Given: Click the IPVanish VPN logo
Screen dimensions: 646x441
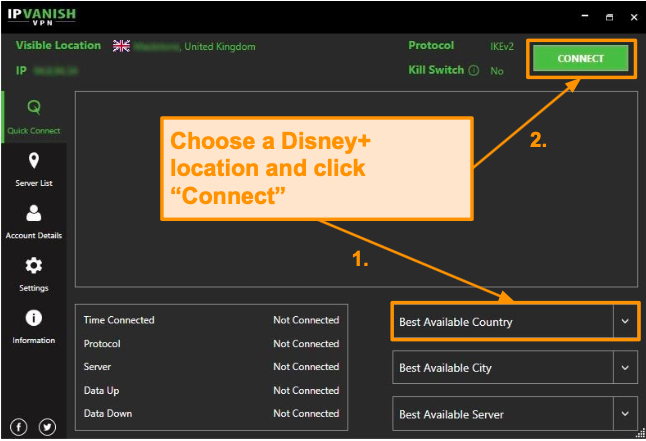Looking at the screenshot, I should coord(42,16).
